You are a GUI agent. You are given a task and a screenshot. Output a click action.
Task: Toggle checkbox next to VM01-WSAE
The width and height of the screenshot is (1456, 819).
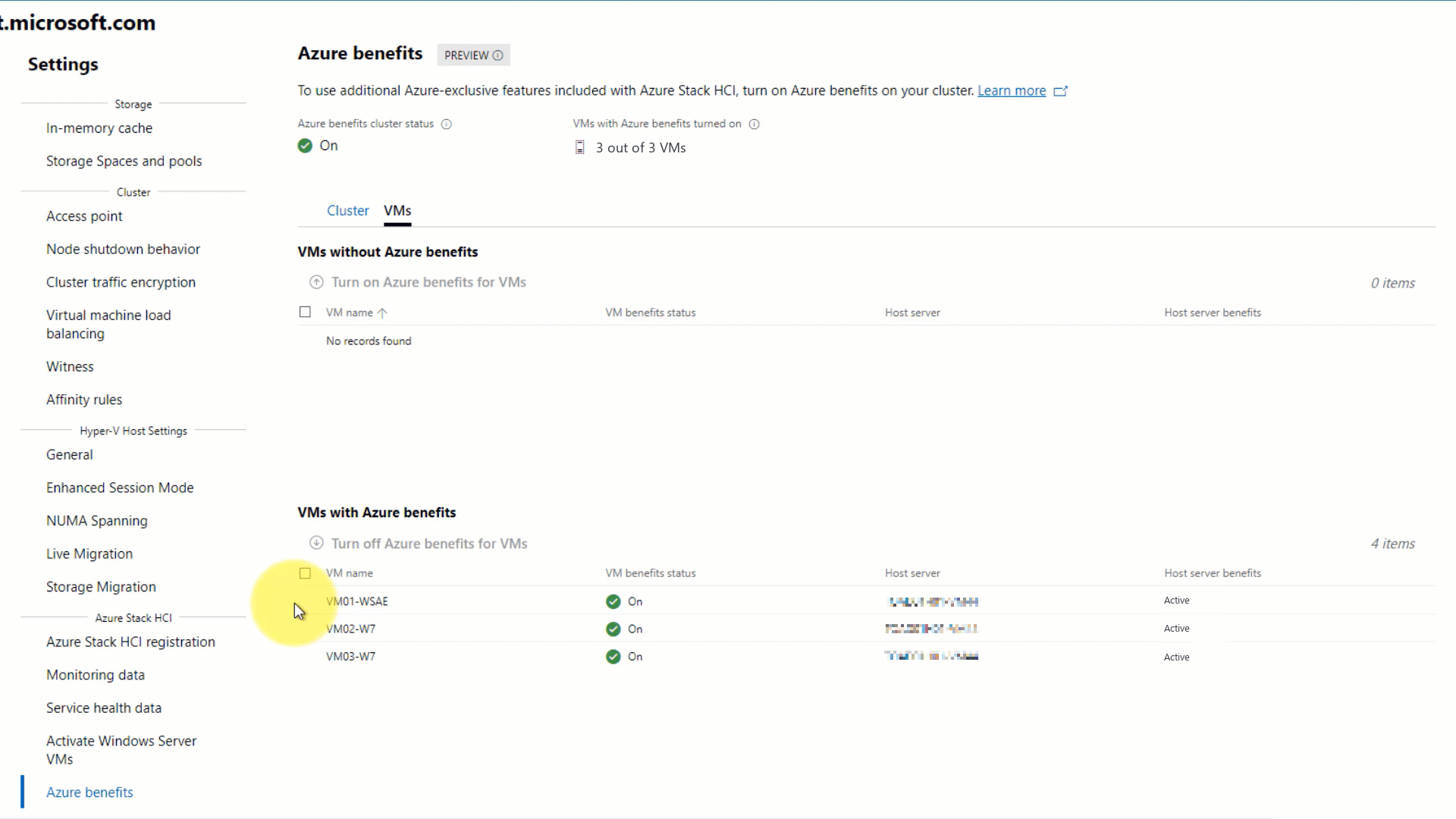pyautogui.click(x=305, y=600)
